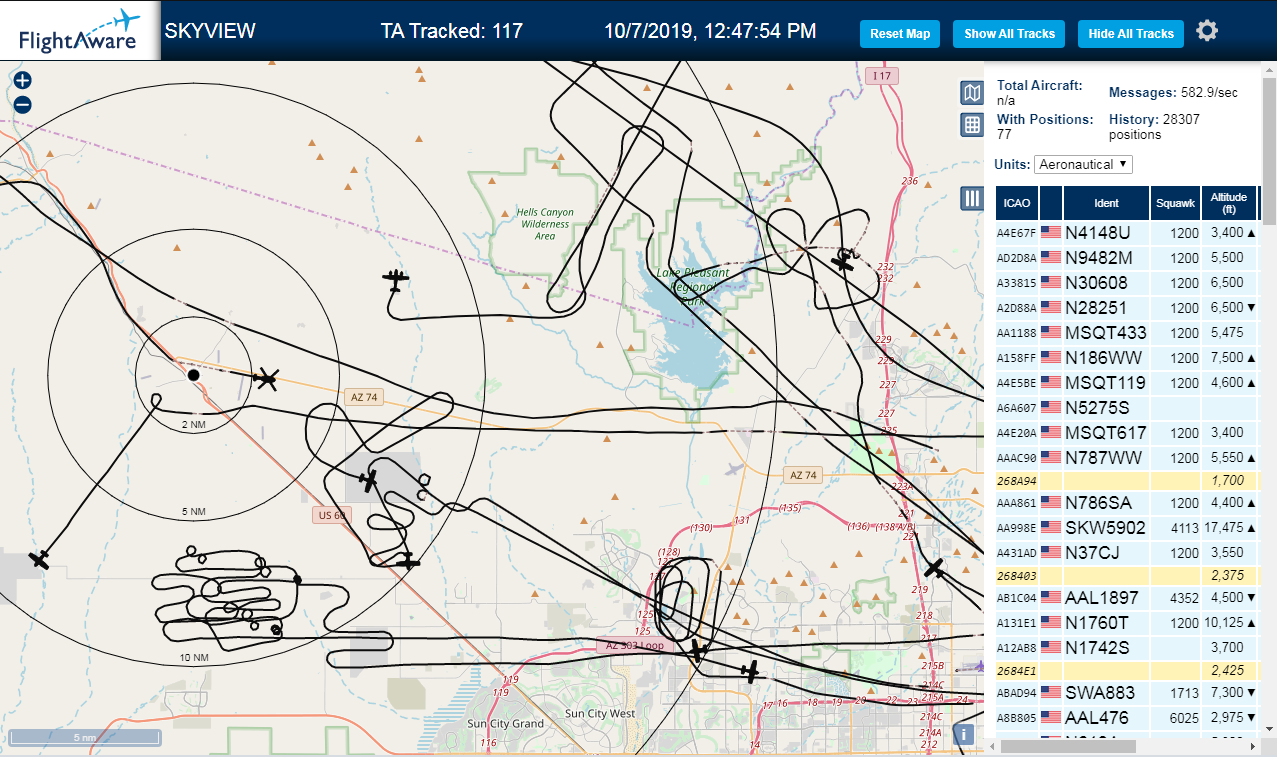Zoom out the map with minus button

tap(23, 104)
